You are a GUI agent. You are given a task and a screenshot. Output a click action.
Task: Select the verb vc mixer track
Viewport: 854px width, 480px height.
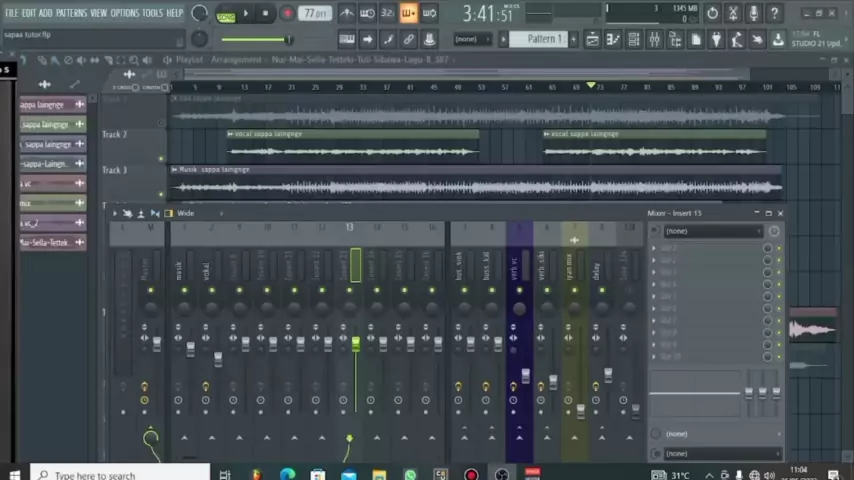(x=518, y=268)
